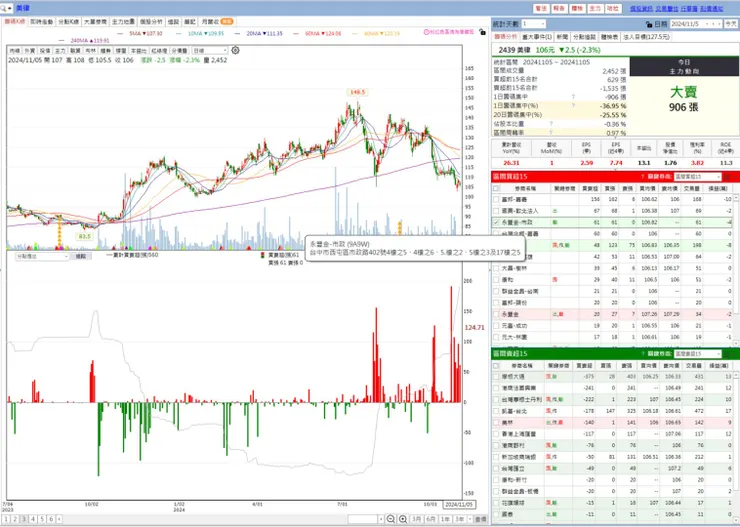Click the orange badge on 月營收 tab
The image size is (740, 527).
tap(227, 22)
